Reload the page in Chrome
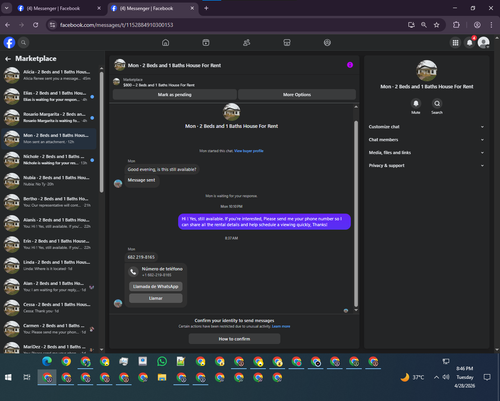Viewport: 500px width, 401px height. [36, 25]
